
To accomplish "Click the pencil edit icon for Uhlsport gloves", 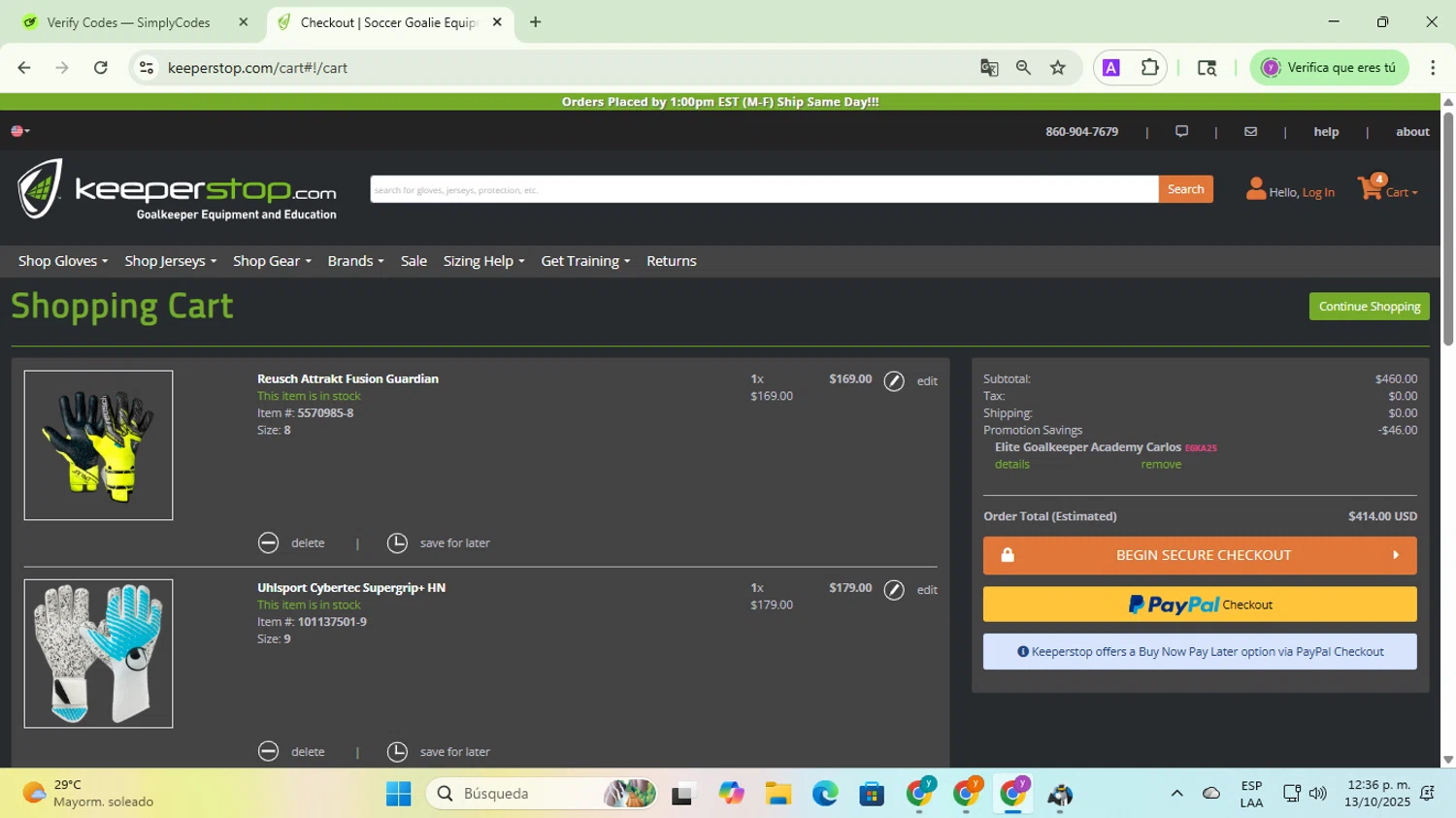I will coord(894,590).
